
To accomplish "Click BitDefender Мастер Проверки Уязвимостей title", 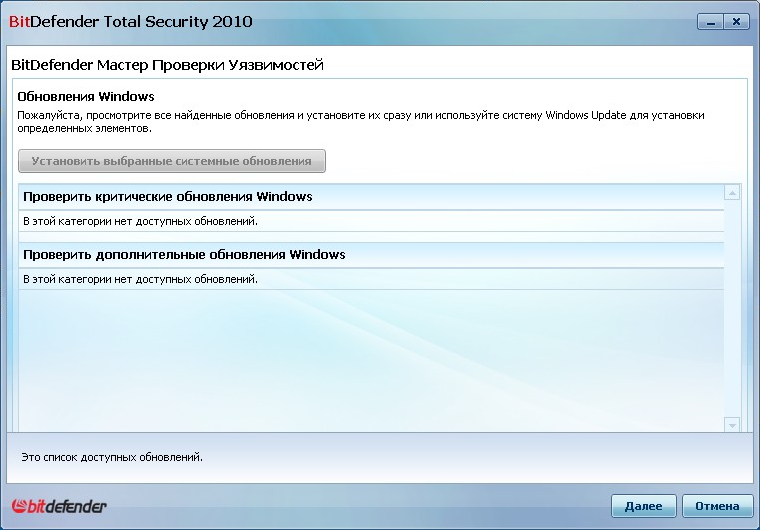I will coord(167,65).
